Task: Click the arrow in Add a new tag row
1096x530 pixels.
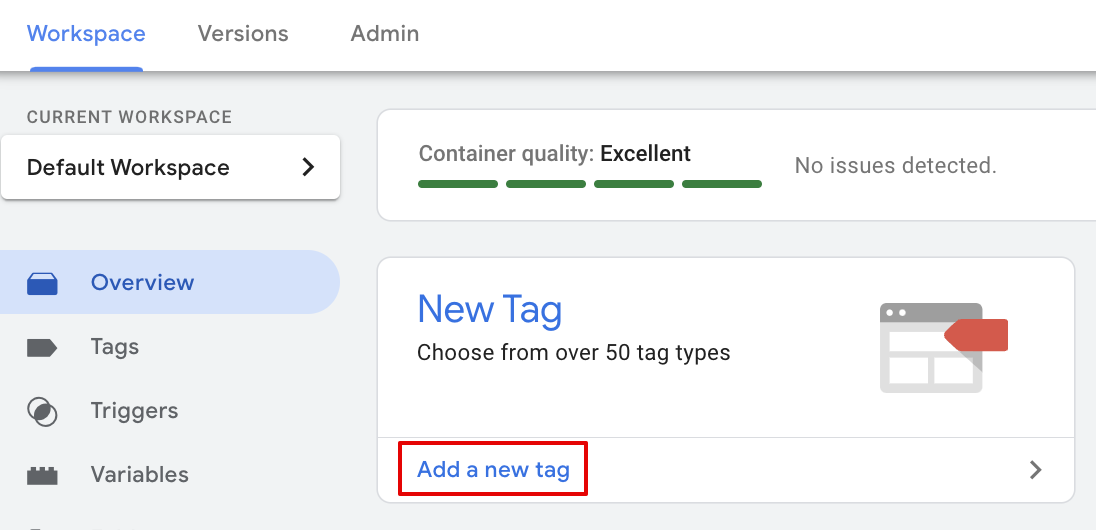Action: click(x=1036, y=470)
